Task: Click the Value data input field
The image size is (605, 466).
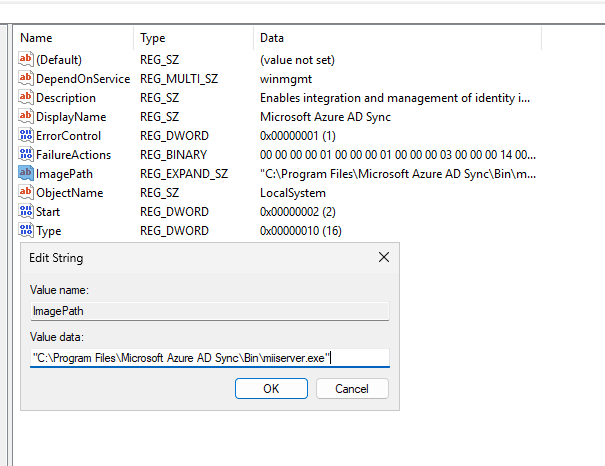Action: pos(210,358)
